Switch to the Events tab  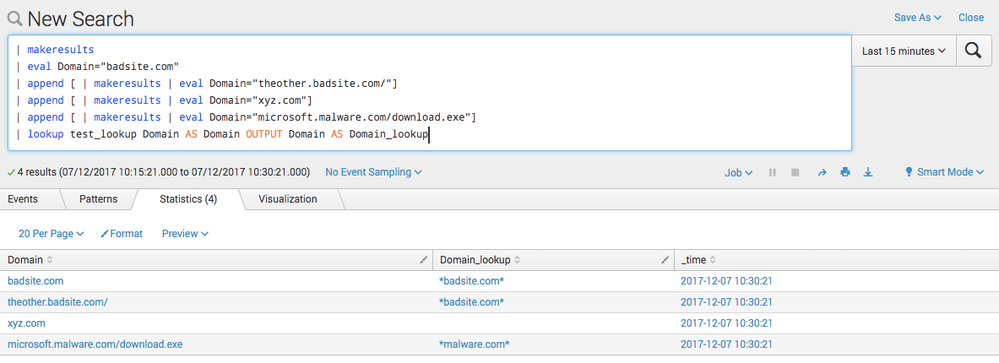[x=22, y=199]
